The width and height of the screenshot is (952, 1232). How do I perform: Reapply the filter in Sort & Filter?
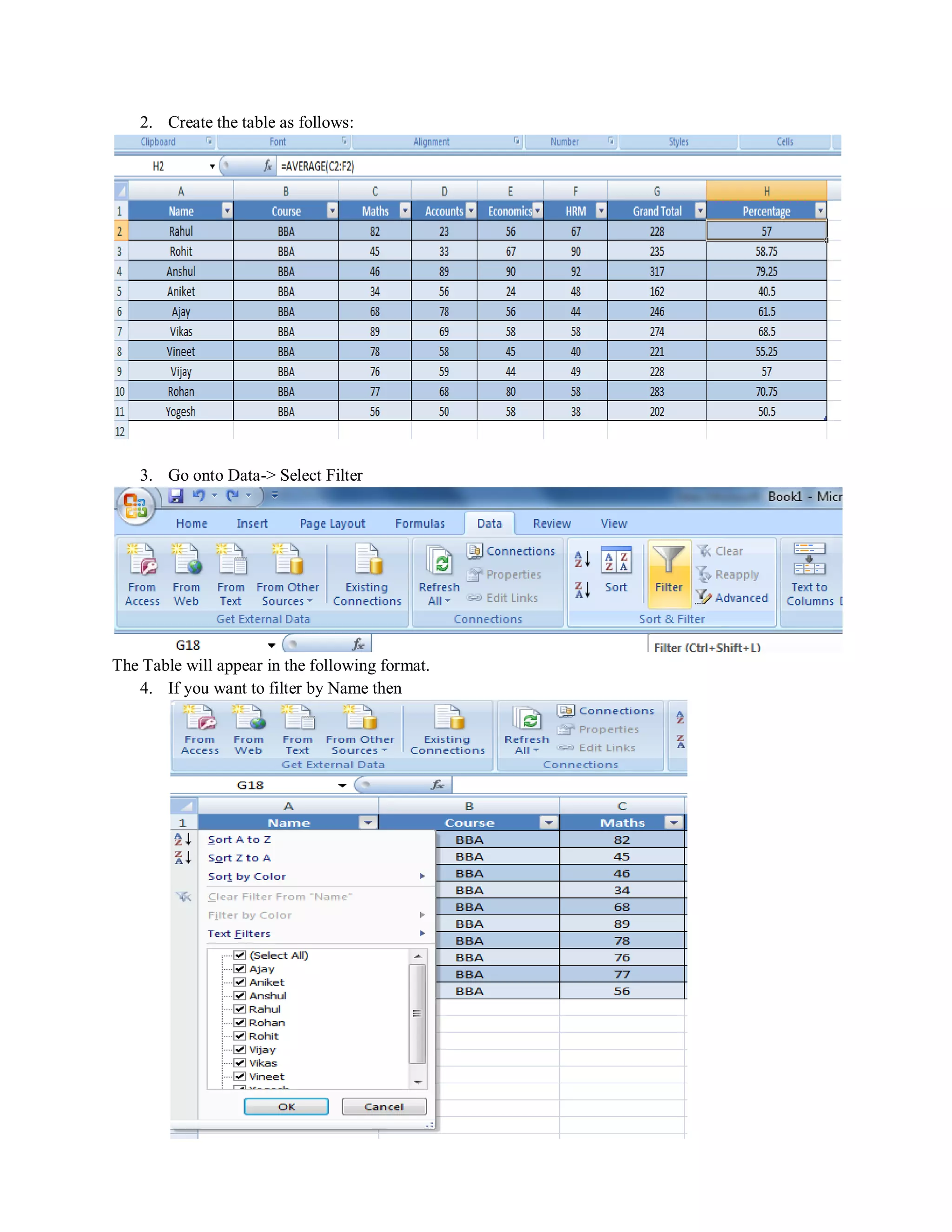[728, 574]
